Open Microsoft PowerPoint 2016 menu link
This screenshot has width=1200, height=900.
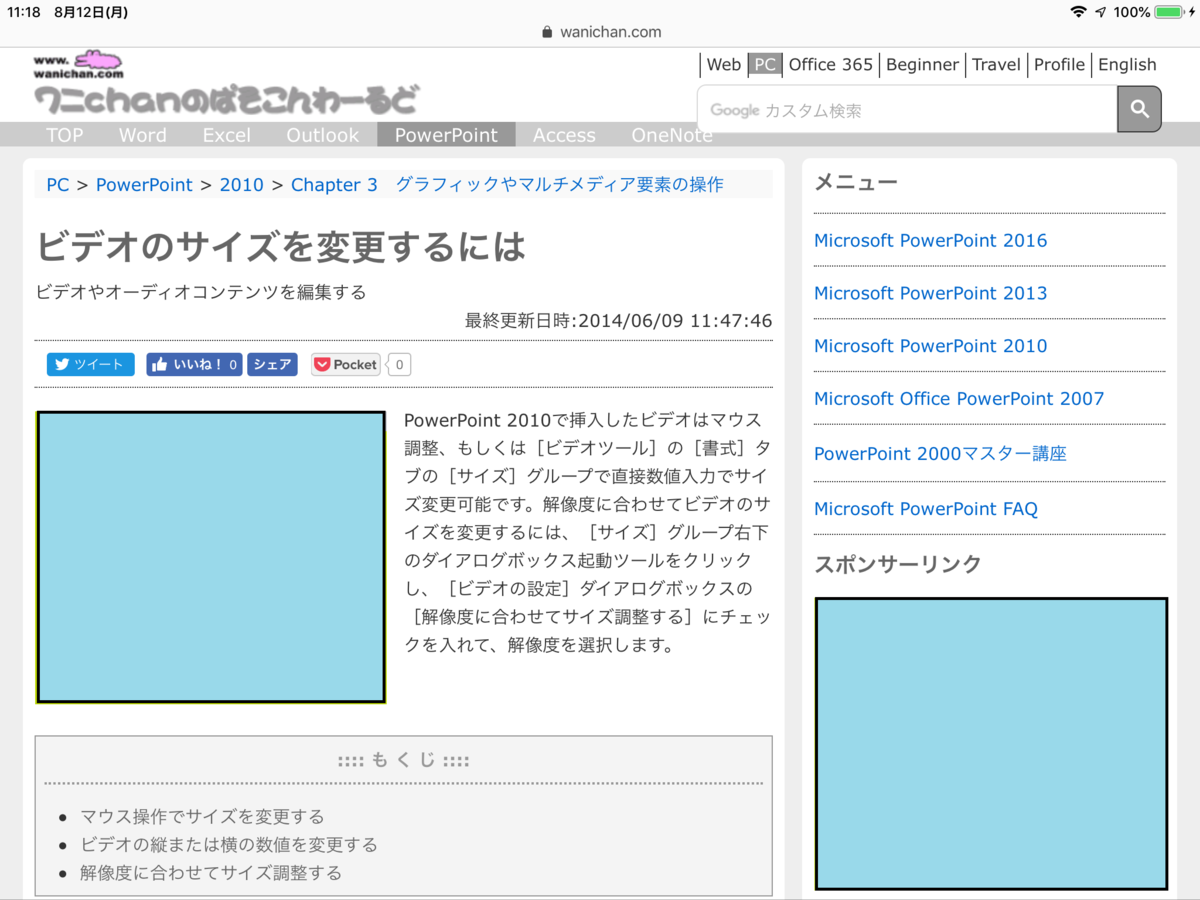(930, 240)
